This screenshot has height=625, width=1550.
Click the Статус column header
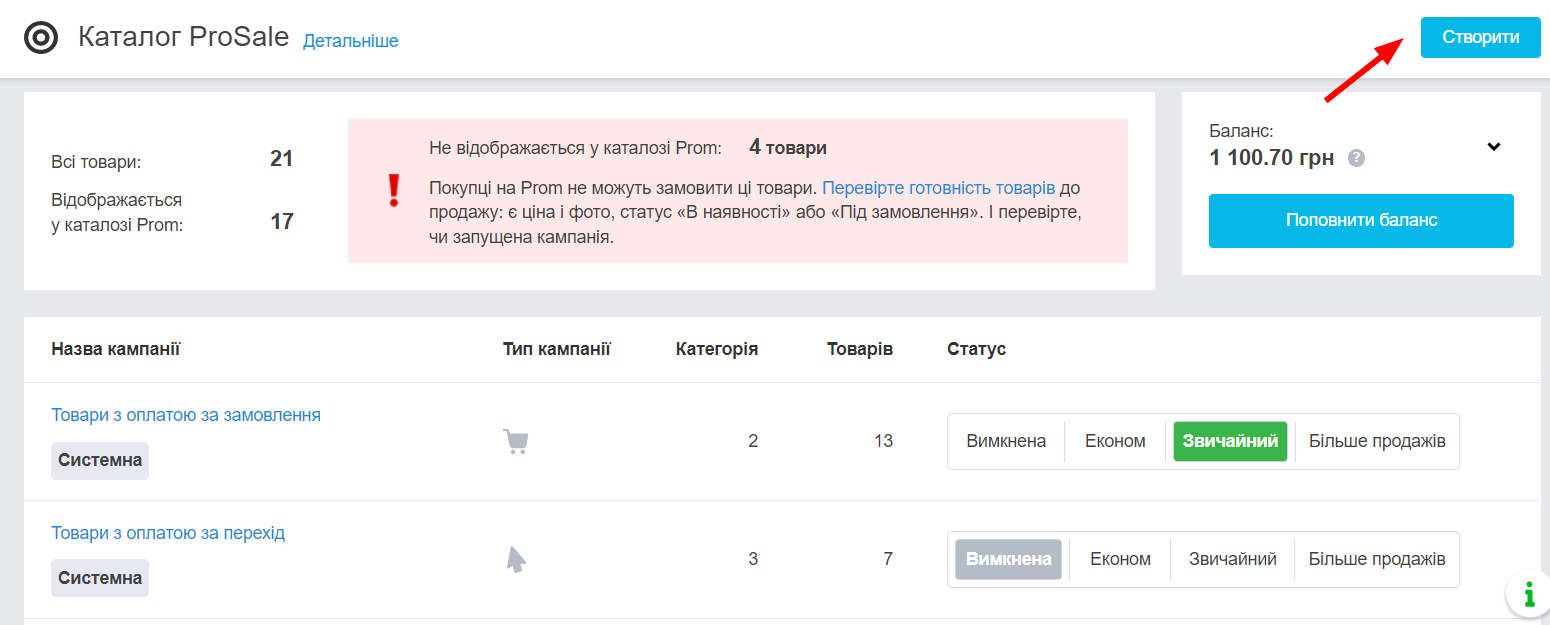tap(976, 349)
